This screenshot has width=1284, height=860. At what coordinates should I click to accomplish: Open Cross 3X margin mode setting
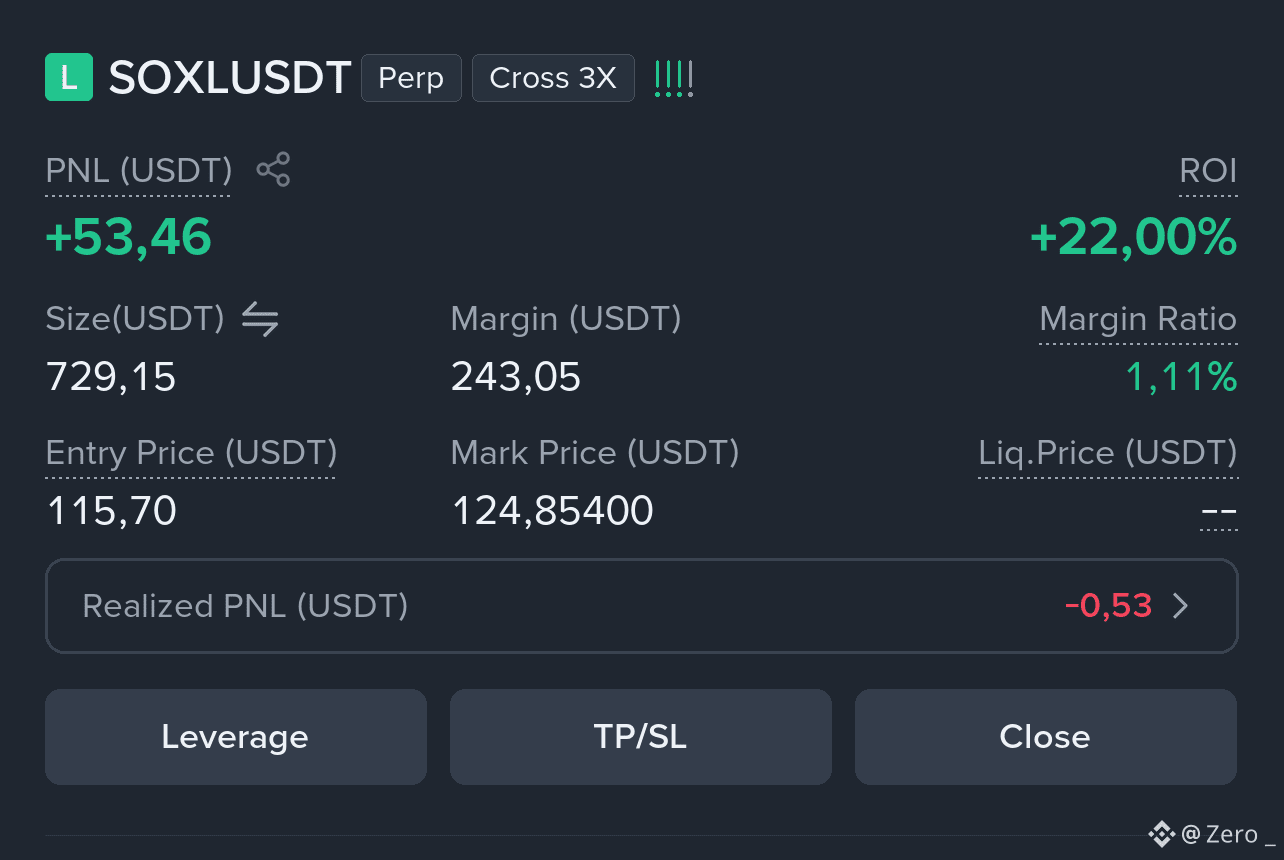click(553, 78)
